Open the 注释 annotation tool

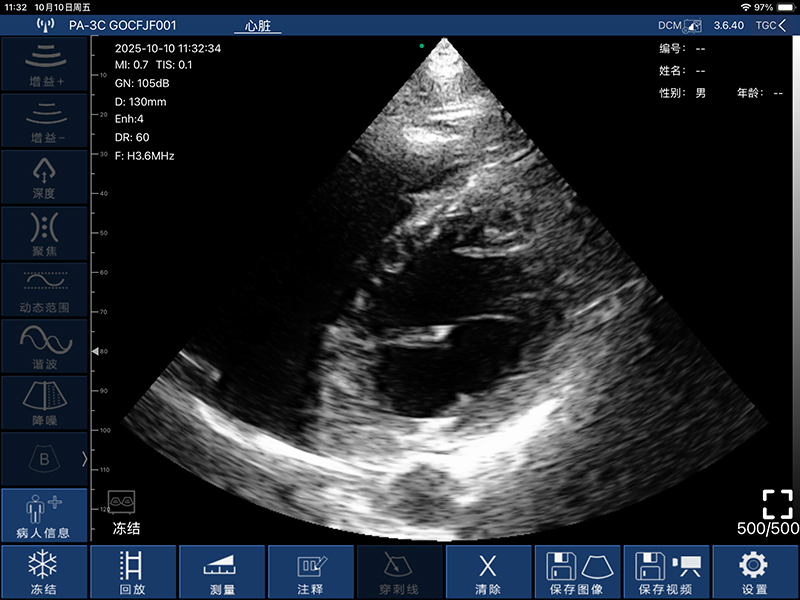pos(311,572)
